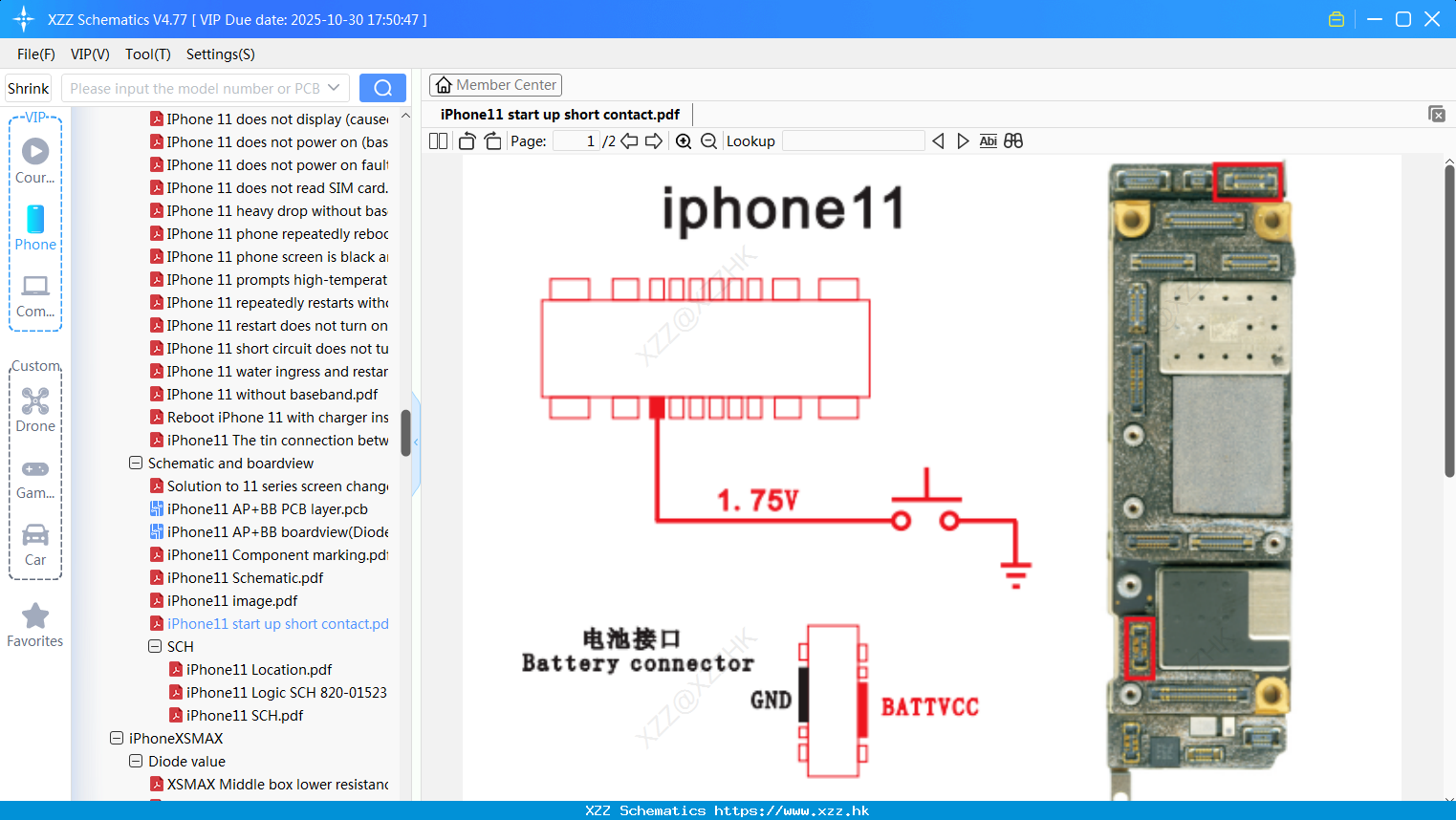Collapse the left panel with the splitter arrow
Screen dimensions: 1456x820
tap(416, 442)
